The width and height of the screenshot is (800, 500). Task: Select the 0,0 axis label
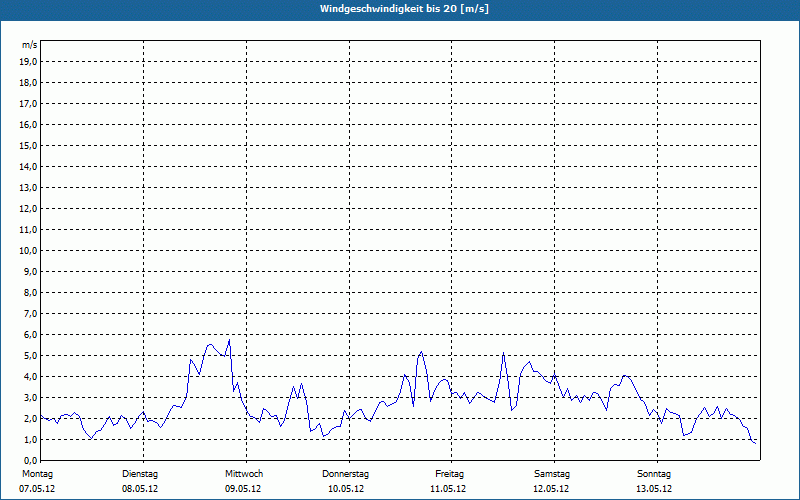coord(31,461)
